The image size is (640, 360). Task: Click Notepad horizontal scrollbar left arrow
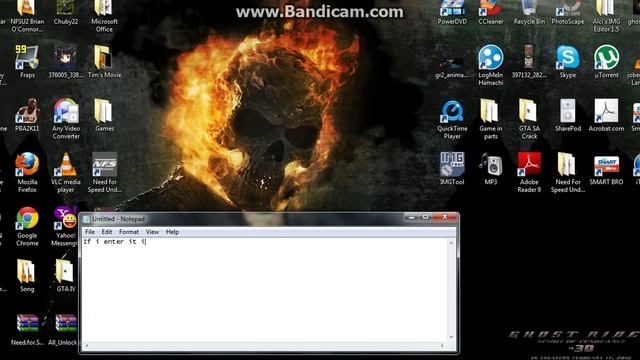[86, 346]
